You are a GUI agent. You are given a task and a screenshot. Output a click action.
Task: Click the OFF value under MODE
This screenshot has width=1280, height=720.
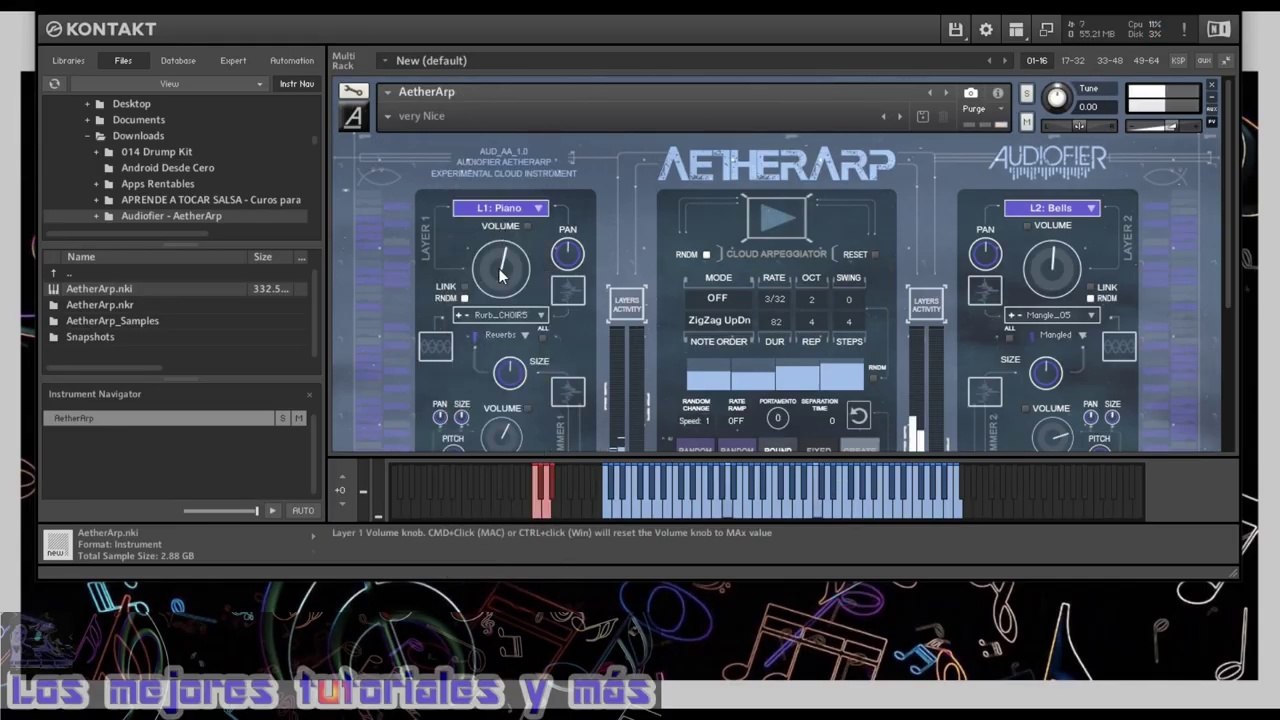coord(717,298)
